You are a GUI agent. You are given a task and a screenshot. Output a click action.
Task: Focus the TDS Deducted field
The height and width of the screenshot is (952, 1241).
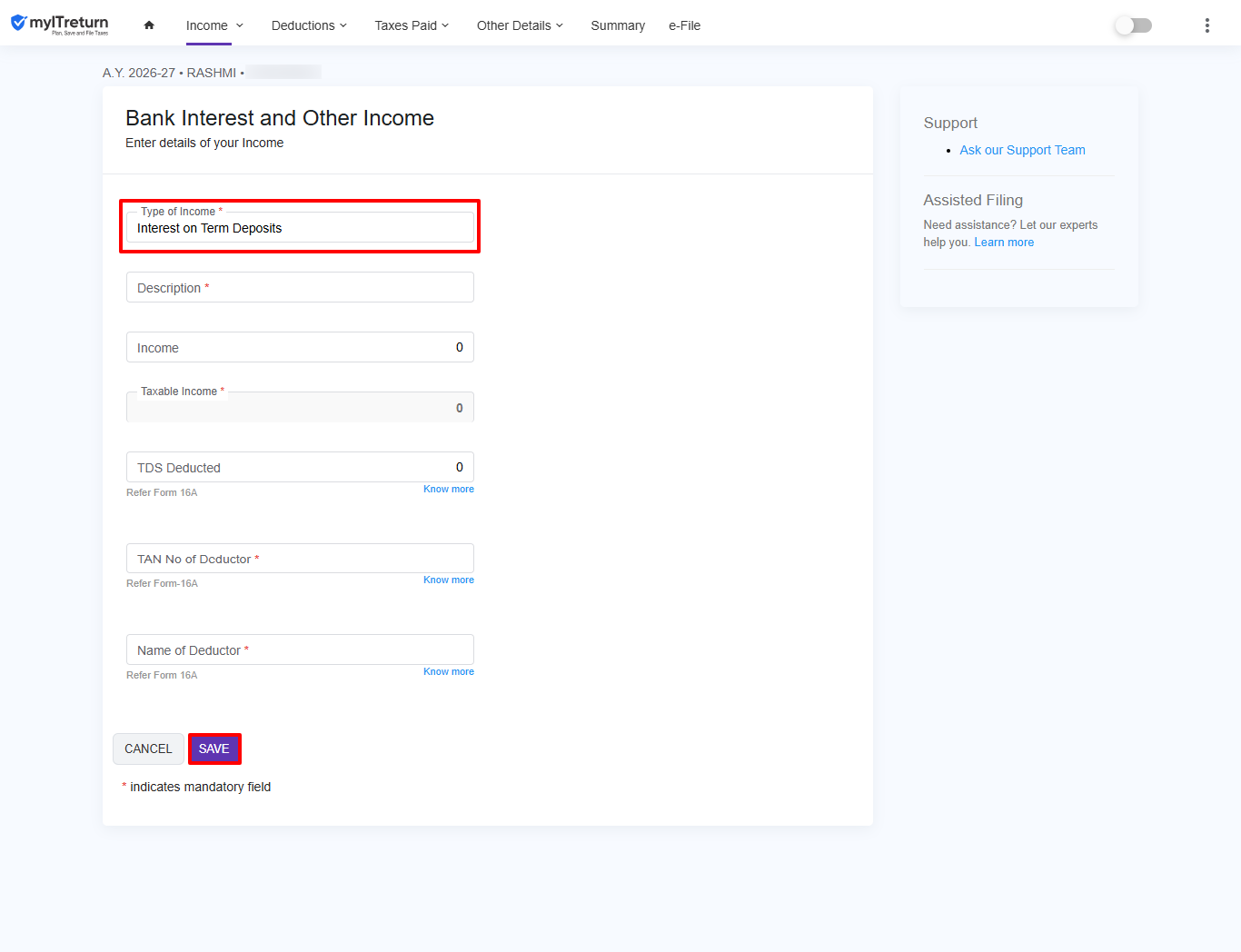click(x=300, y=467)
